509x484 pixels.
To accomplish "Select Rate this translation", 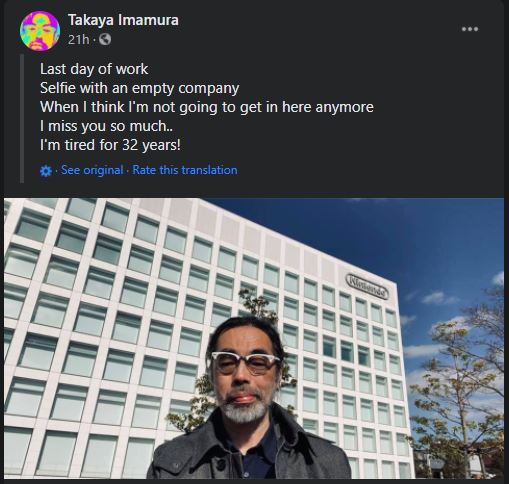I will click(x=185, y=170).
